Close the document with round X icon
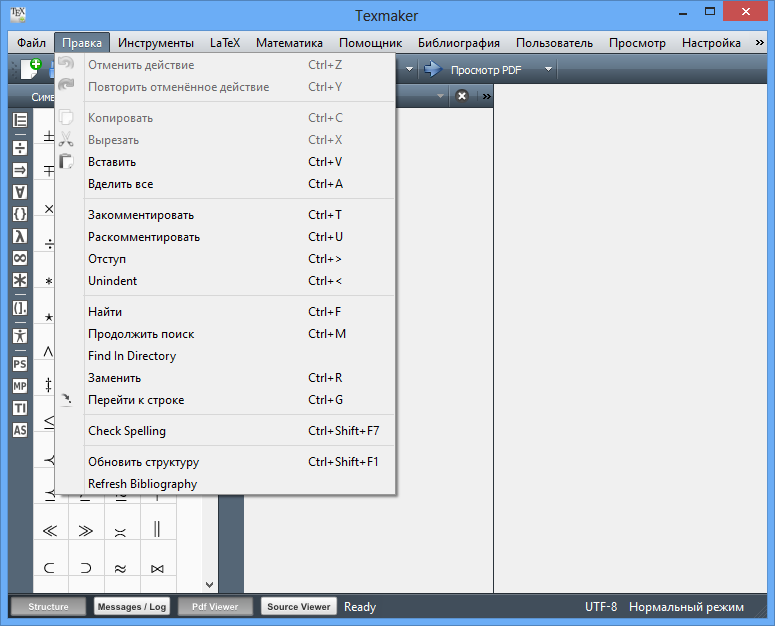The width and height of the screenshot is (775, 626). pos(462,96)
